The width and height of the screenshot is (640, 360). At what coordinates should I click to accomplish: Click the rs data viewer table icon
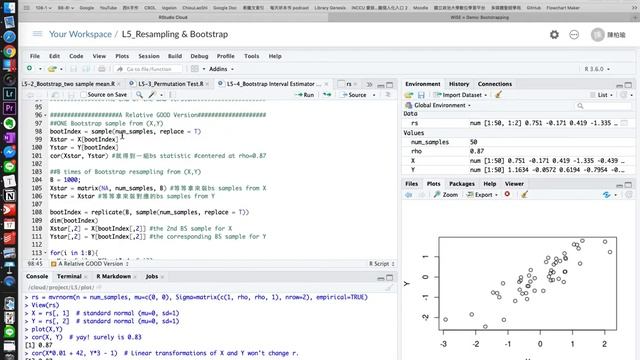(624, 123)
